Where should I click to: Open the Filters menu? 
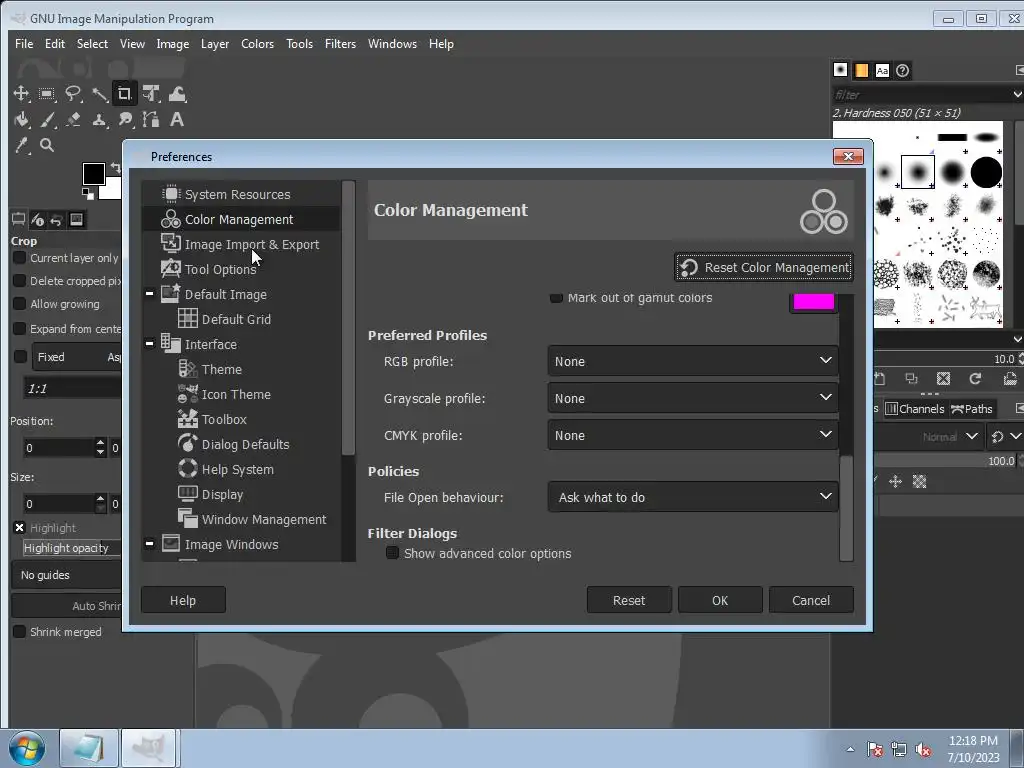(340, 44)
